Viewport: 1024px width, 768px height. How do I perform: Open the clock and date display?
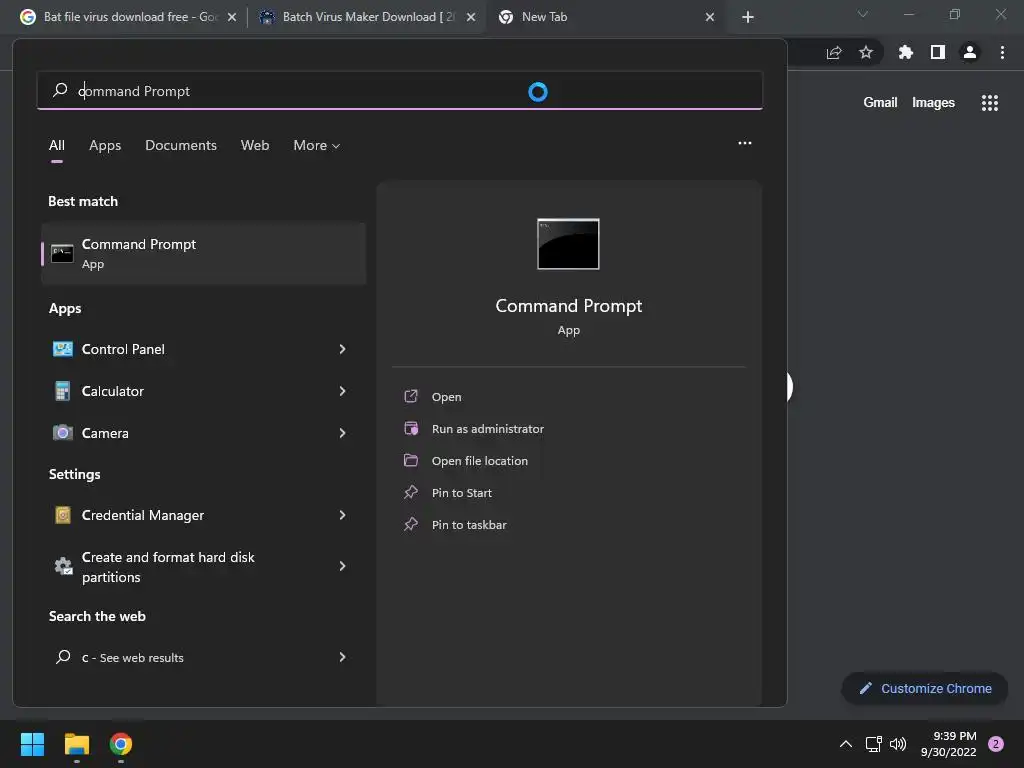tap(948, 744)
